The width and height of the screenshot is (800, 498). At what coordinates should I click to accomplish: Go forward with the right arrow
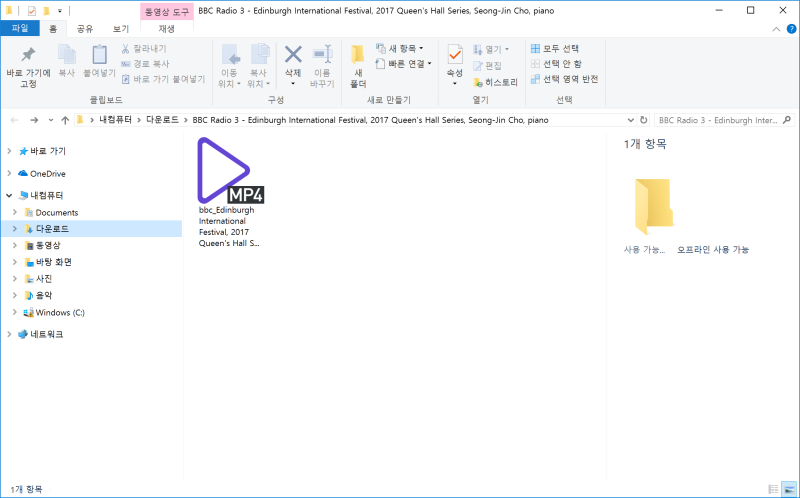(x=34, y=120)
